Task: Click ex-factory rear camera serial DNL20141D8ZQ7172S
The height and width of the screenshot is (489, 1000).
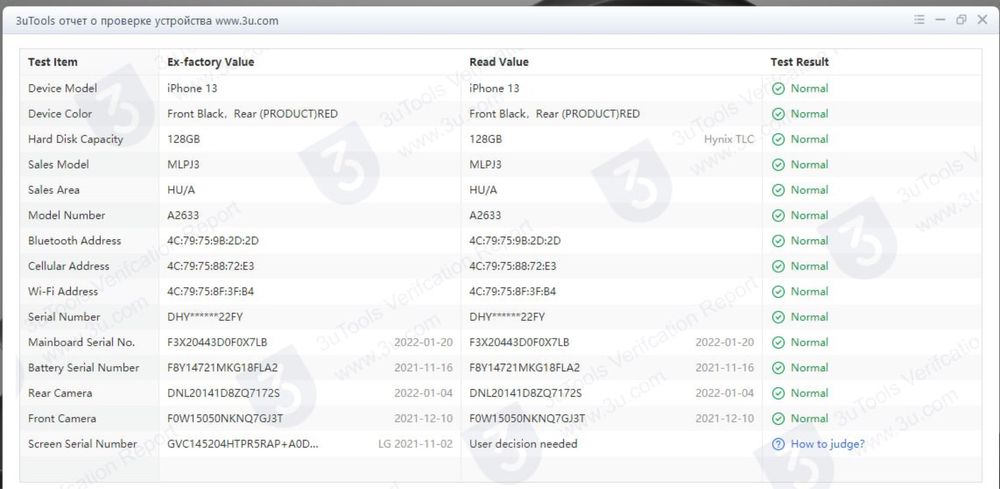Action: pyautogui.click(x=223, y=393)
